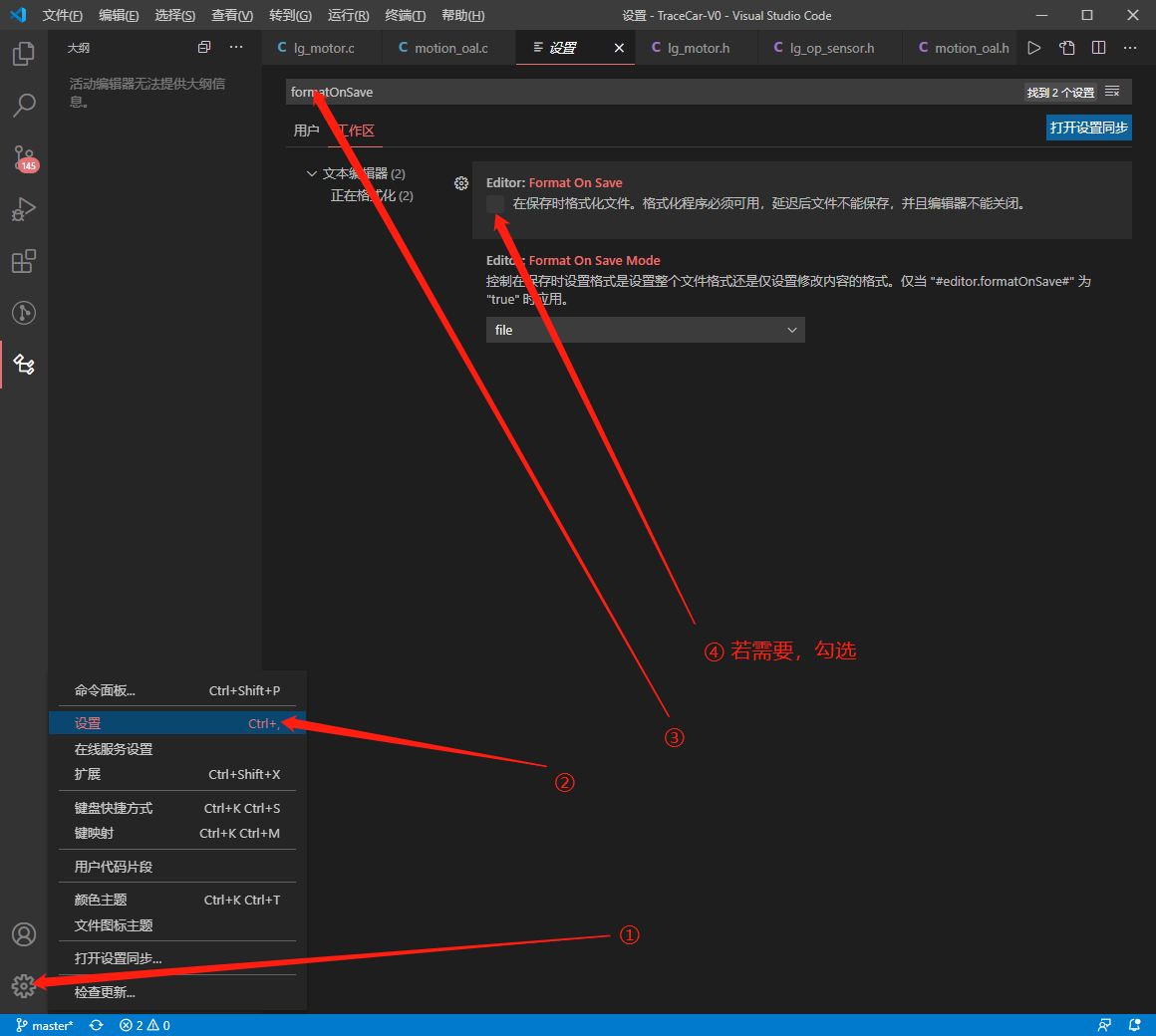1156x1036 pixels.
Task: Choose 键盘快捷方式 from the menu
Action: click(x=177, y=808)
